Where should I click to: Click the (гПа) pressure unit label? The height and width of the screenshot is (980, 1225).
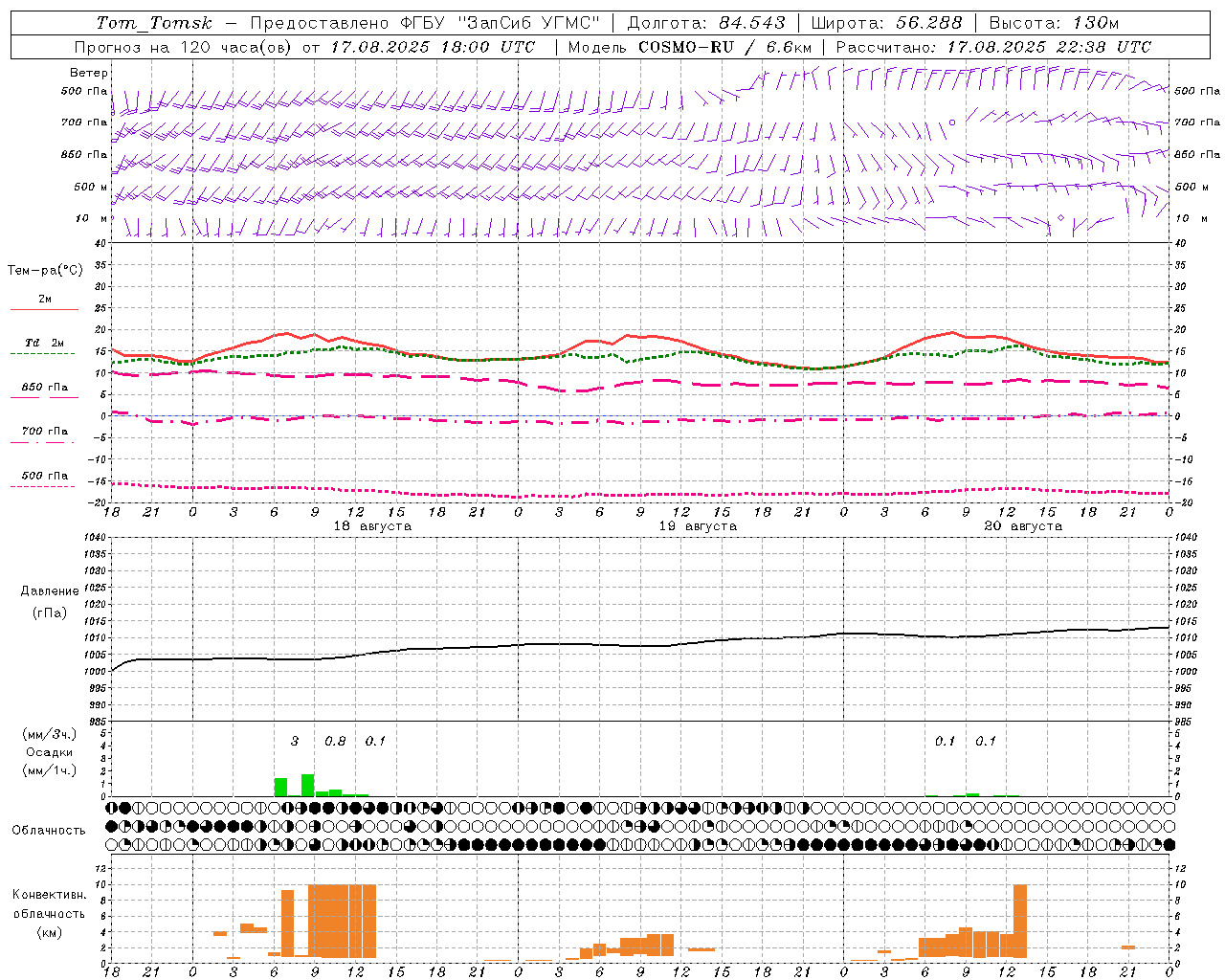50,613
